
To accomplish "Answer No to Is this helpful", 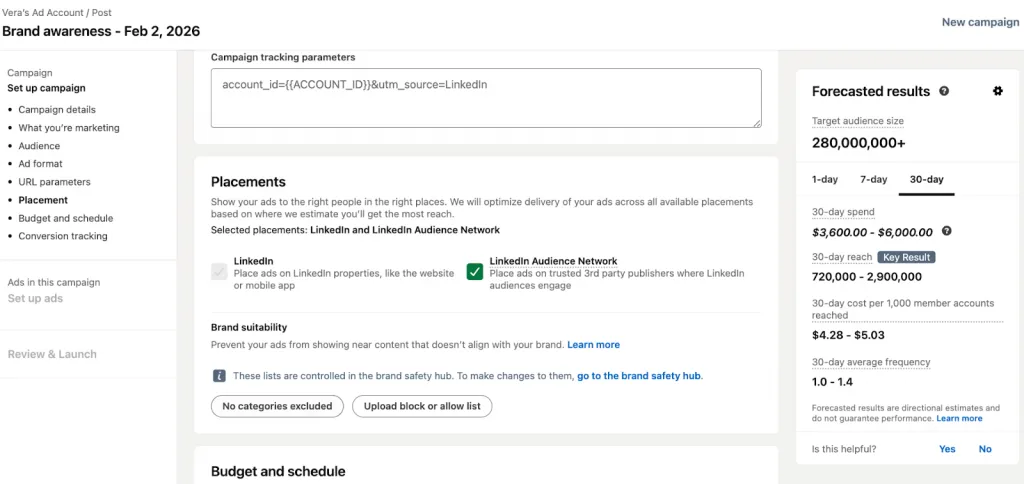I will point(985,449).
